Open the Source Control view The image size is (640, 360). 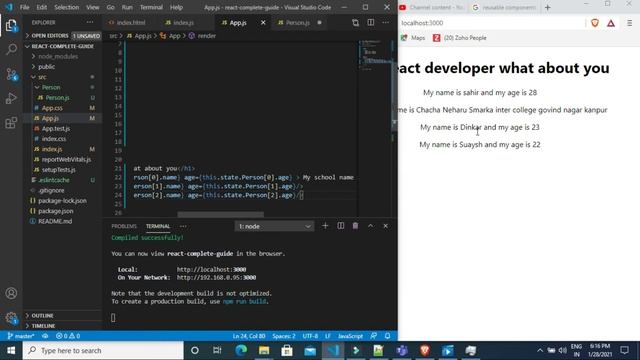tap(11, 74)
